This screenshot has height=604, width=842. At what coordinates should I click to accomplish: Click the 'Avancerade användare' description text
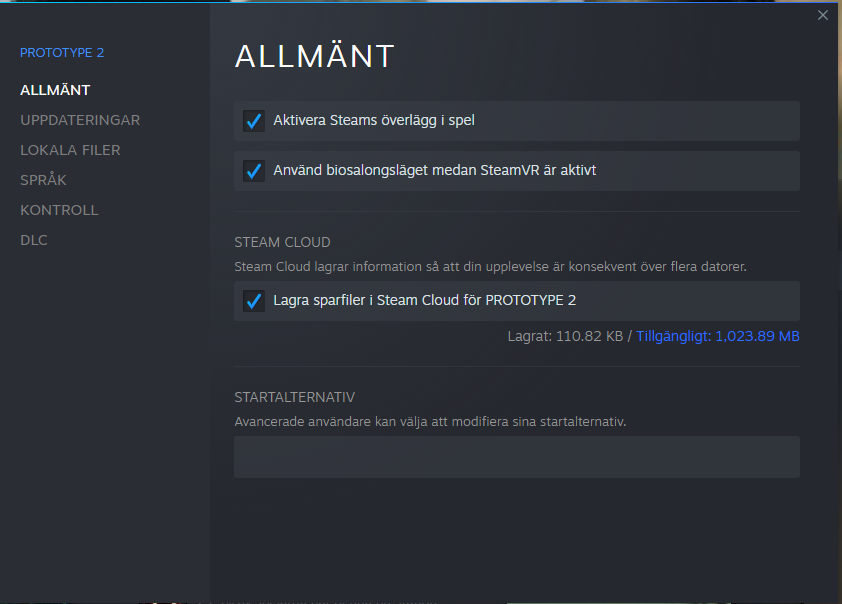pos(430,422)
